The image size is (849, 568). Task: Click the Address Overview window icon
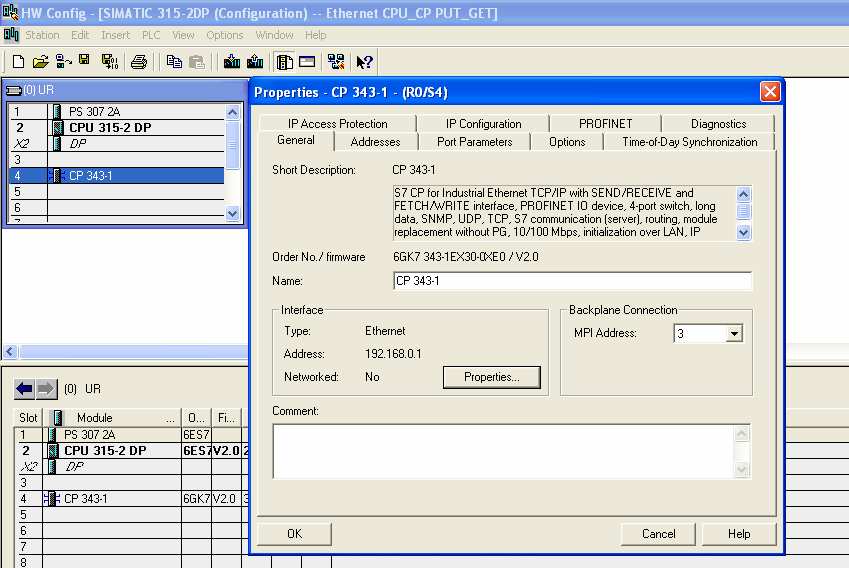pos(307,61)
